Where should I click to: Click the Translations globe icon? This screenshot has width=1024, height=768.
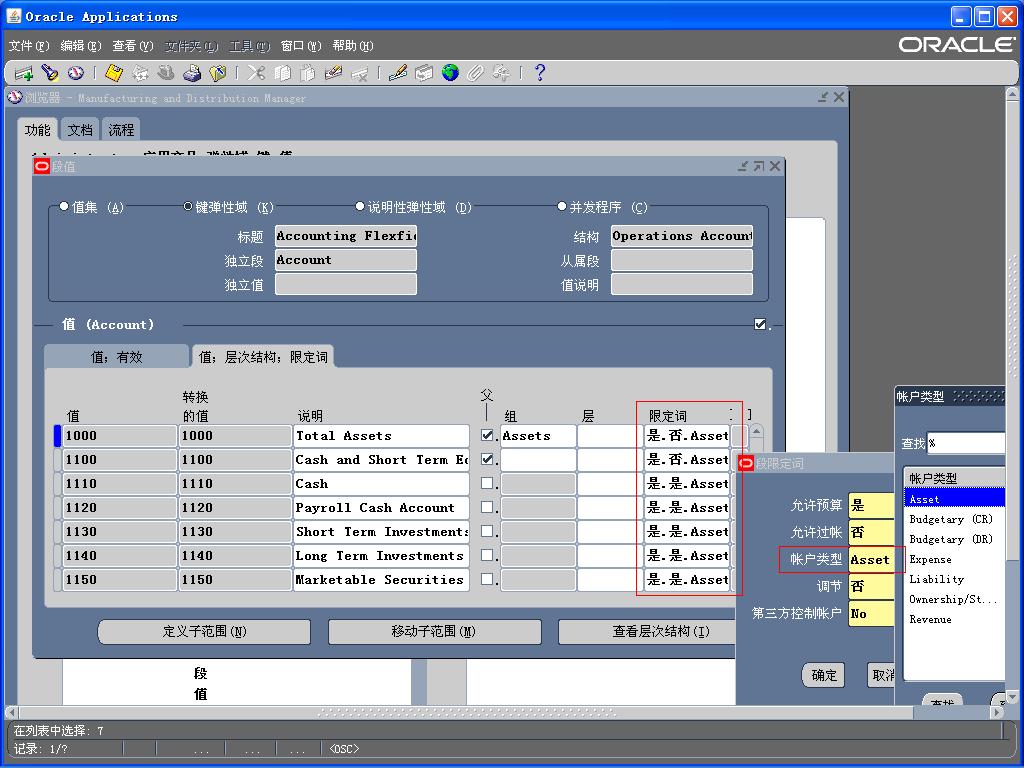(x=450, y=73)
